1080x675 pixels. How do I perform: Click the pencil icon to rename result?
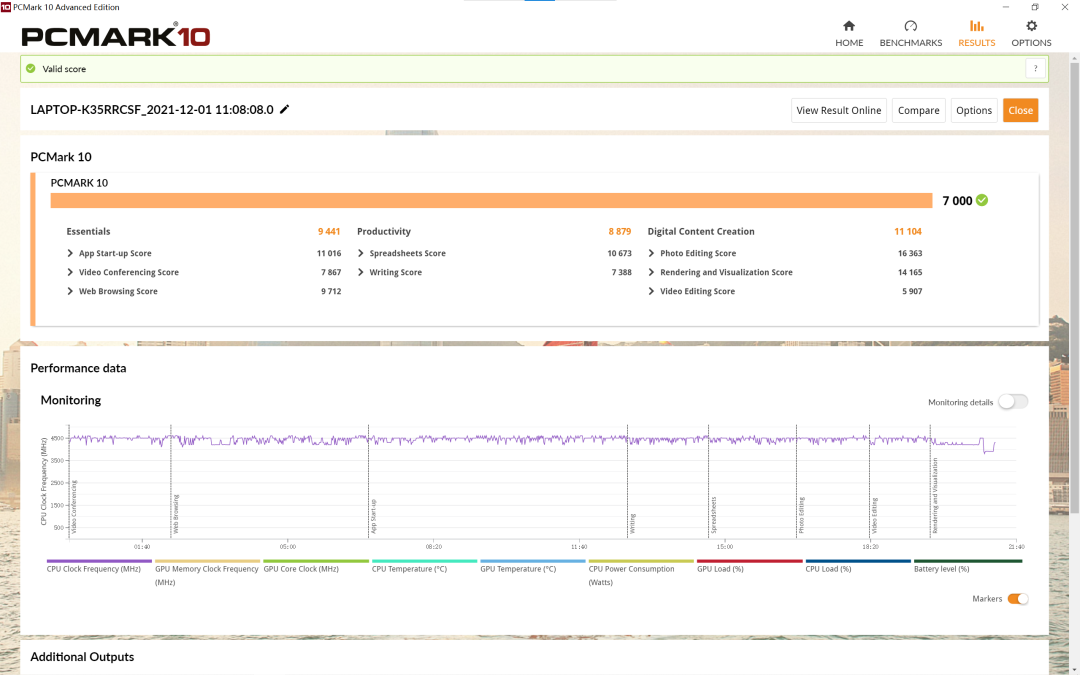coord(285,110)
